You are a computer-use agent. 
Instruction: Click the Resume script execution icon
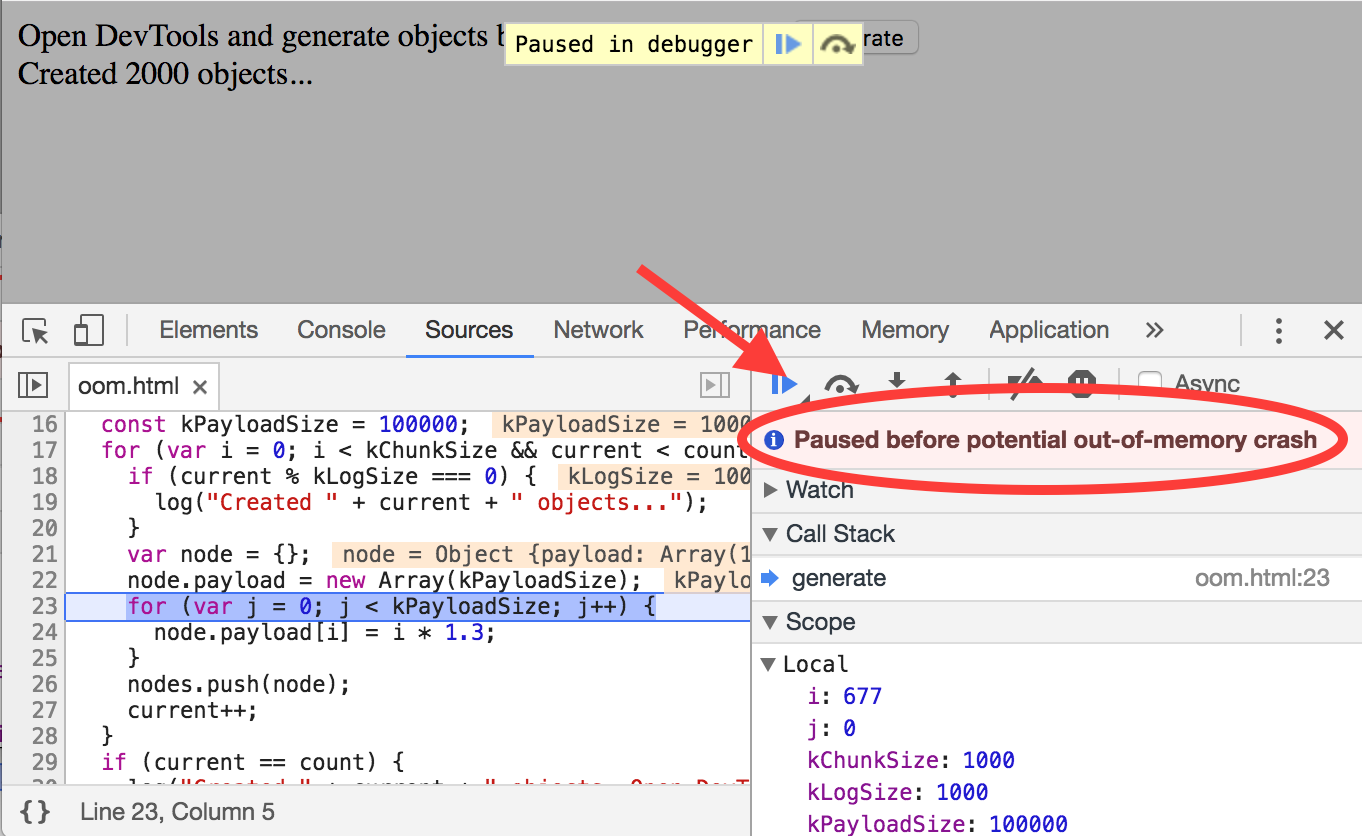tap(786, 385)
